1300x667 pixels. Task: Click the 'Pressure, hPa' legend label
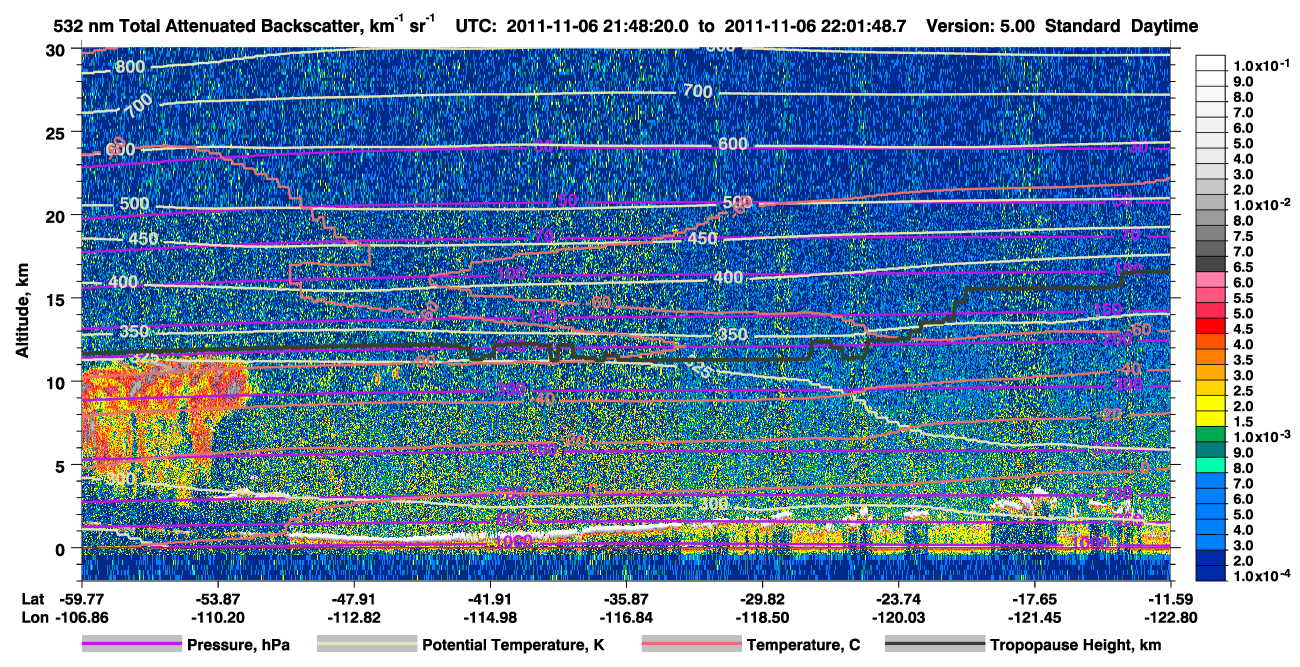239,645
